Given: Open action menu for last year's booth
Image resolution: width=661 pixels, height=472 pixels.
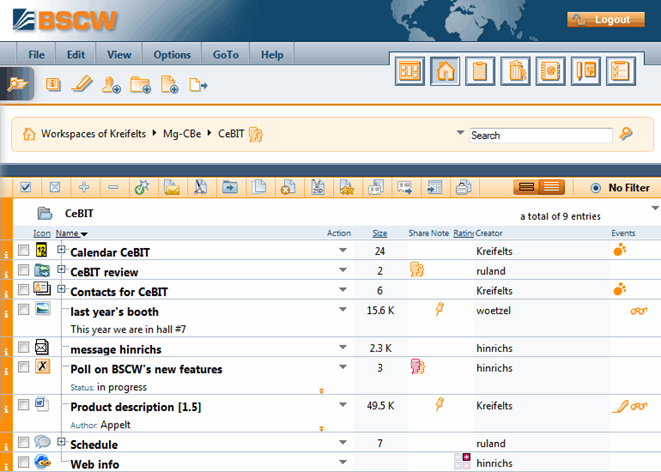Looking at the screenshot, I should pos(343,310).
